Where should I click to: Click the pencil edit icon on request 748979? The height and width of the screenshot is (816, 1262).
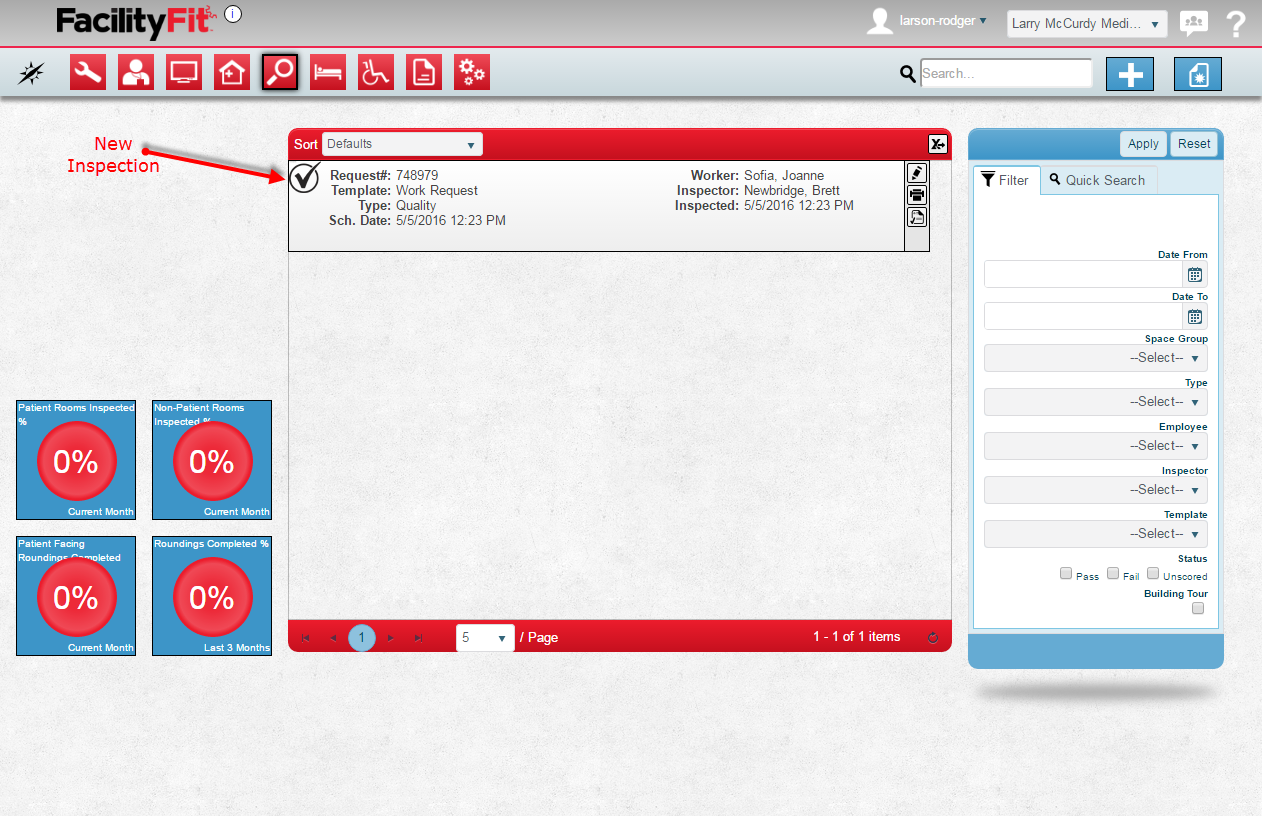click(917, 173)
